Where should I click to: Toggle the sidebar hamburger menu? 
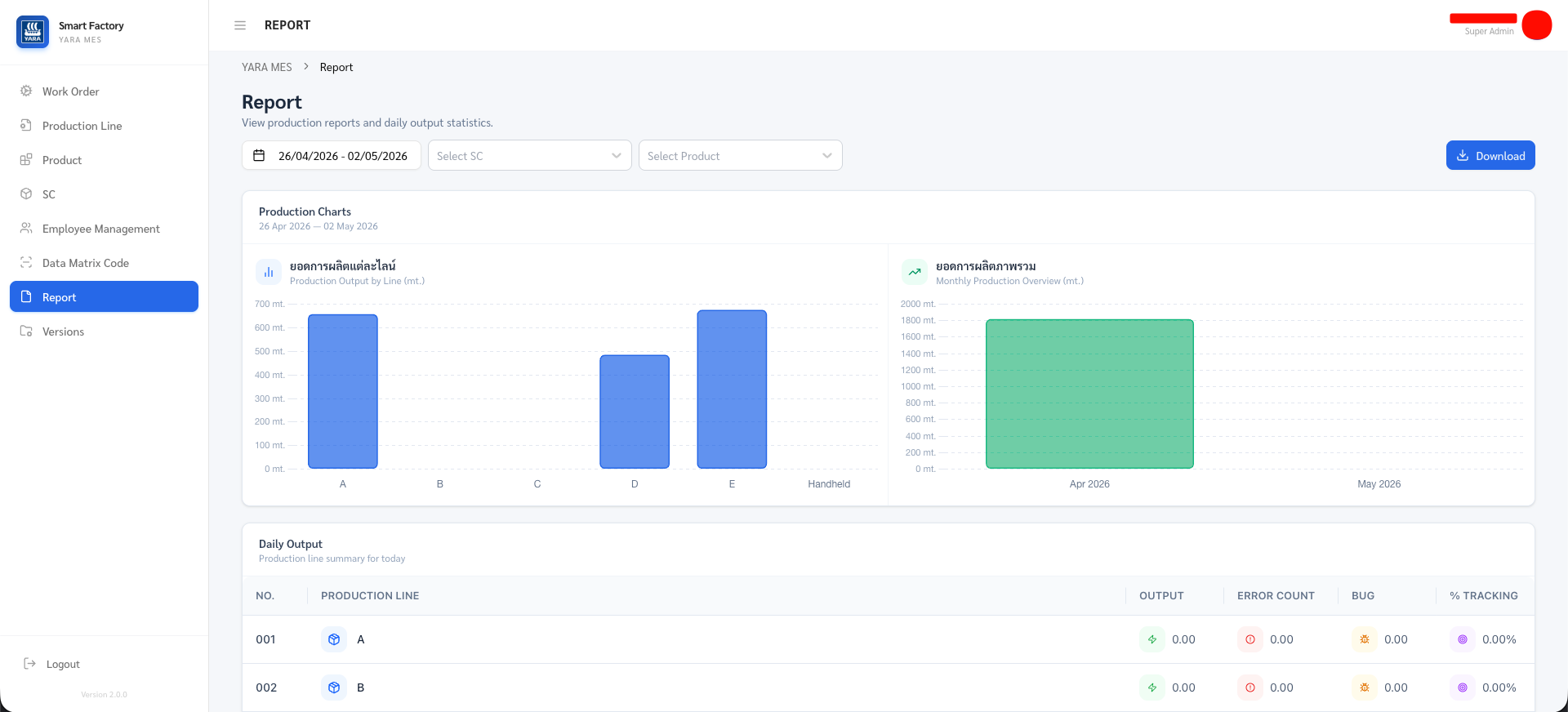240,25
